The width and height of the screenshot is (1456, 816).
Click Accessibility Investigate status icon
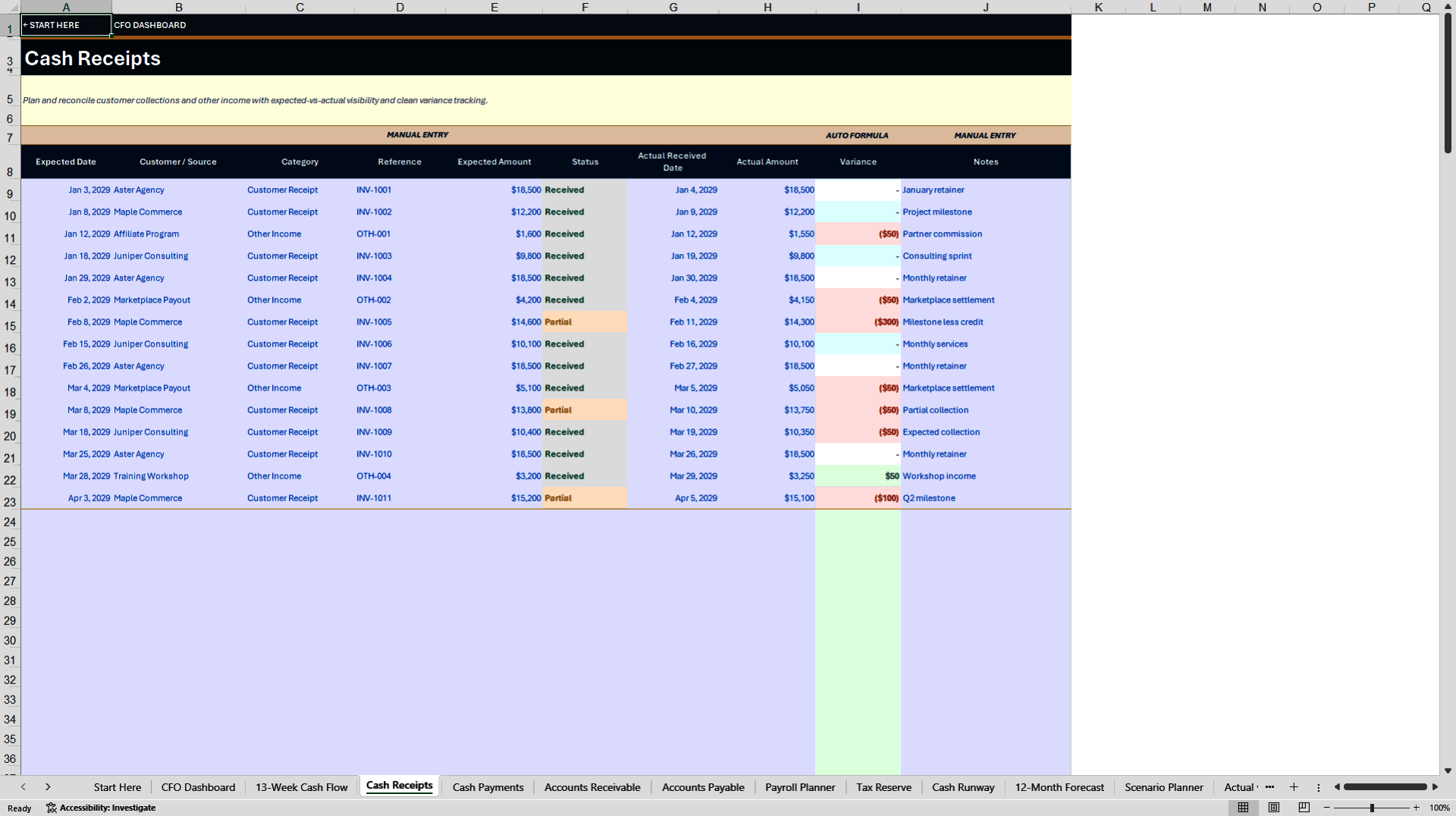pos(101,808)
